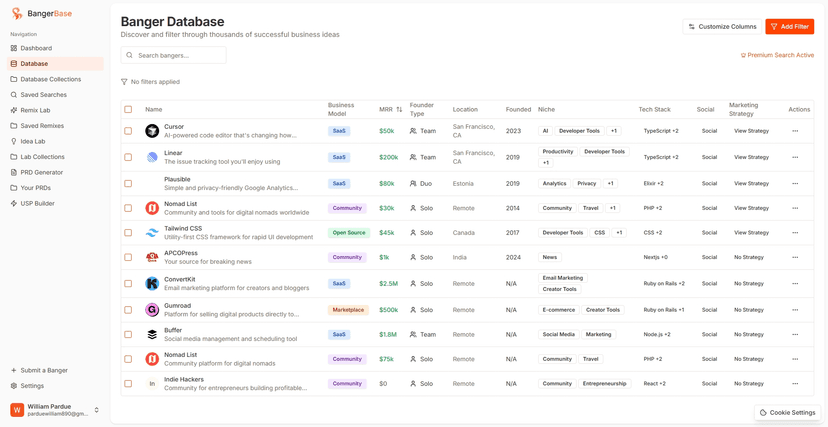This screenshot has width=828, height=427.
Task: Click the BangerBase logo icon
Action: [x=17, y=14]
